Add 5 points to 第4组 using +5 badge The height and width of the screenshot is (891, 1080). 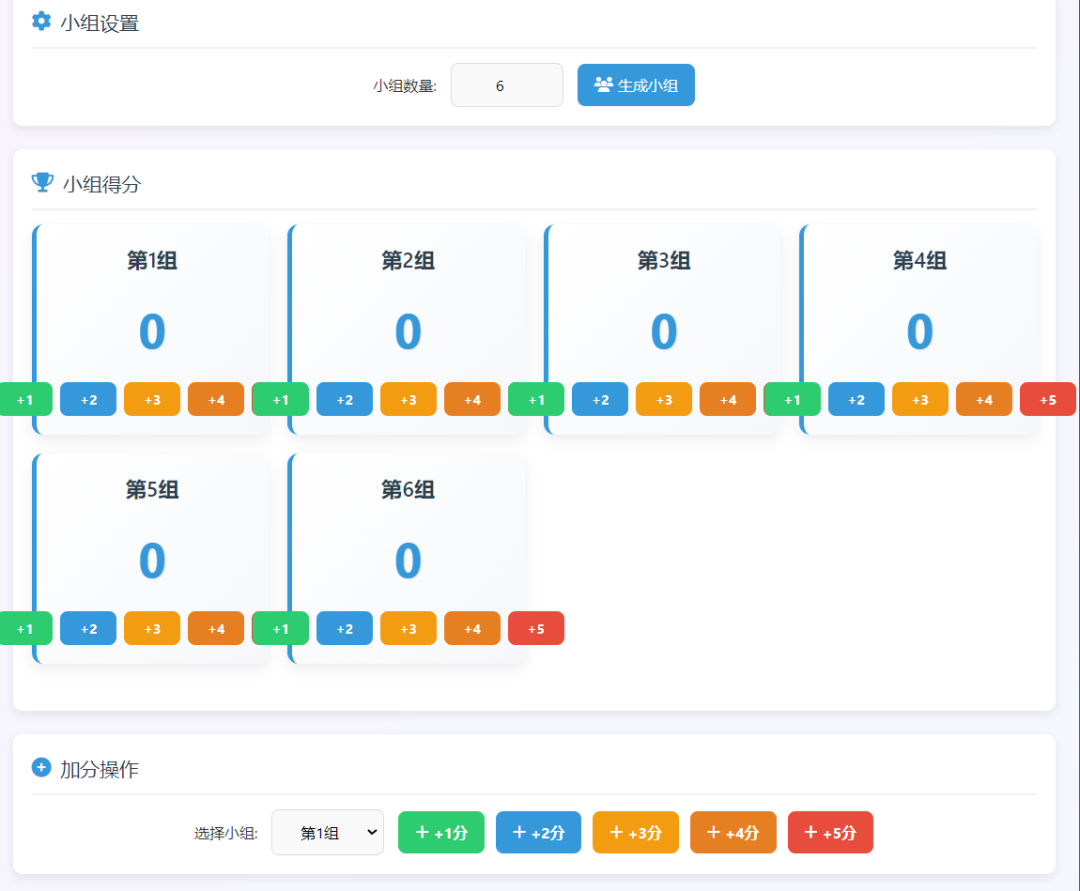point(1047,399)
